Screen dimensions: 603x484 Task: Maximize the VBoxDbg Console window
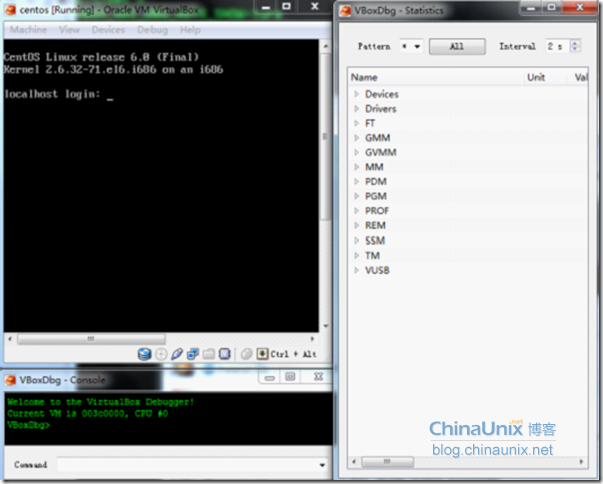tap(290, 377)
